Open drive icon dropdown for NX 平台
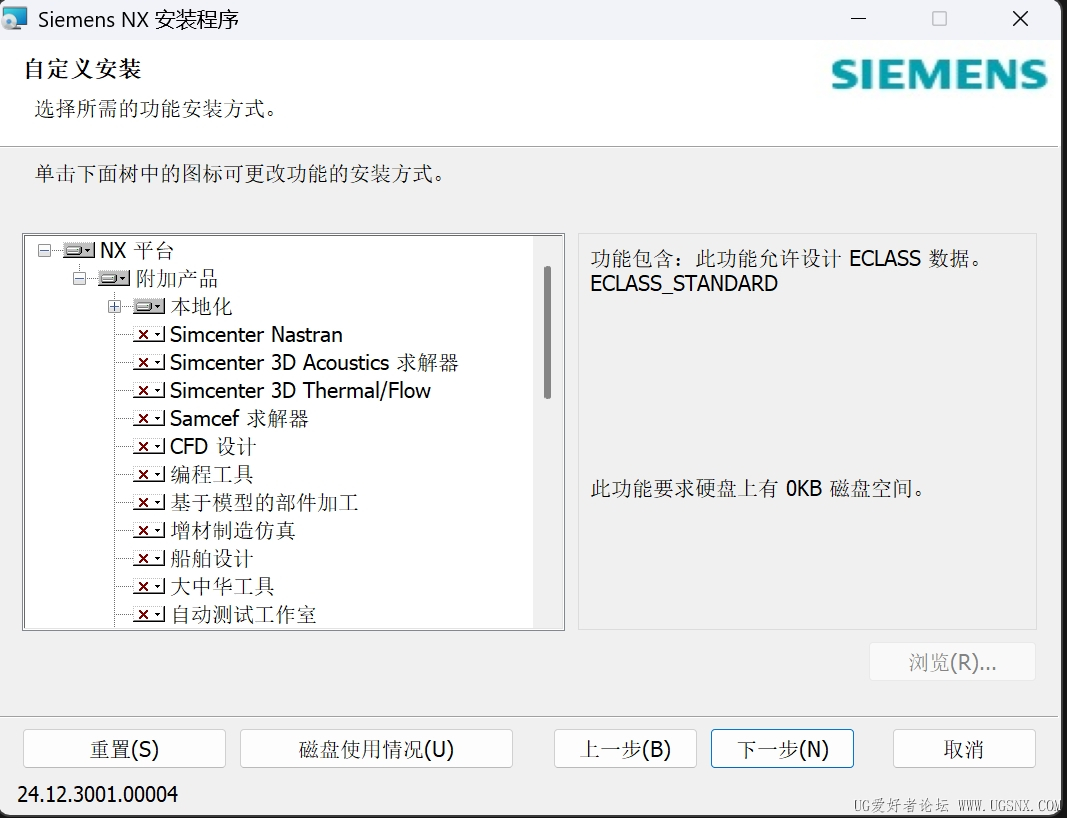 (79, 250)
